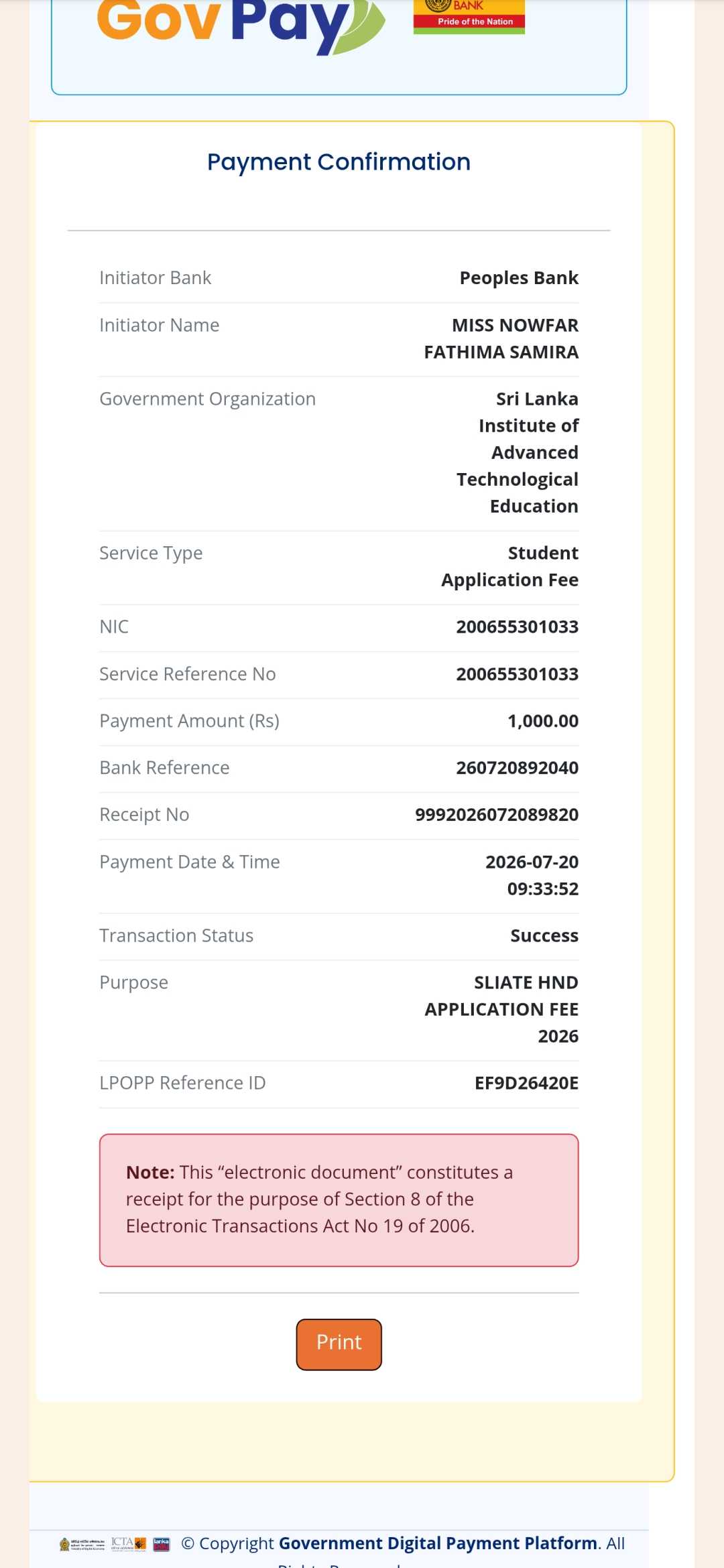Click the Student Application Fee service type
This screenshot has height=1568, width=724.
(x=510, y=567)
